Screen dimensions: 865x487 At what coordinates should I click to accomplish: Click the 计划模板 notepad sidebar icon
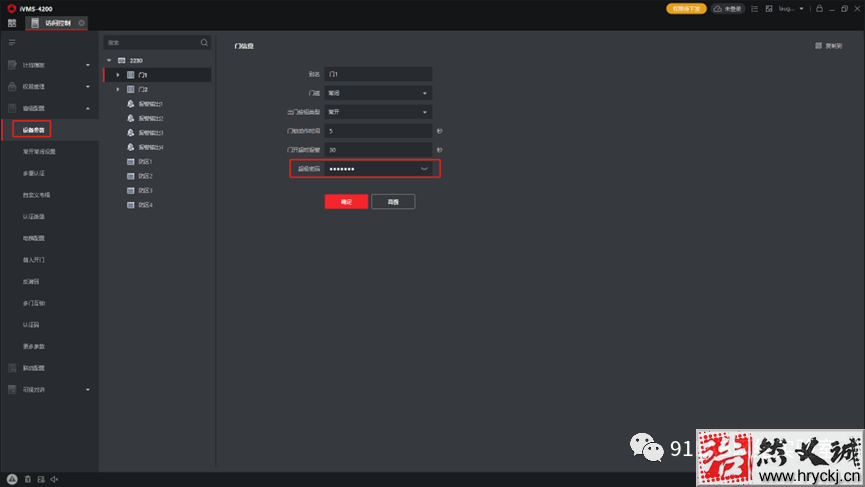click(12, 65)
